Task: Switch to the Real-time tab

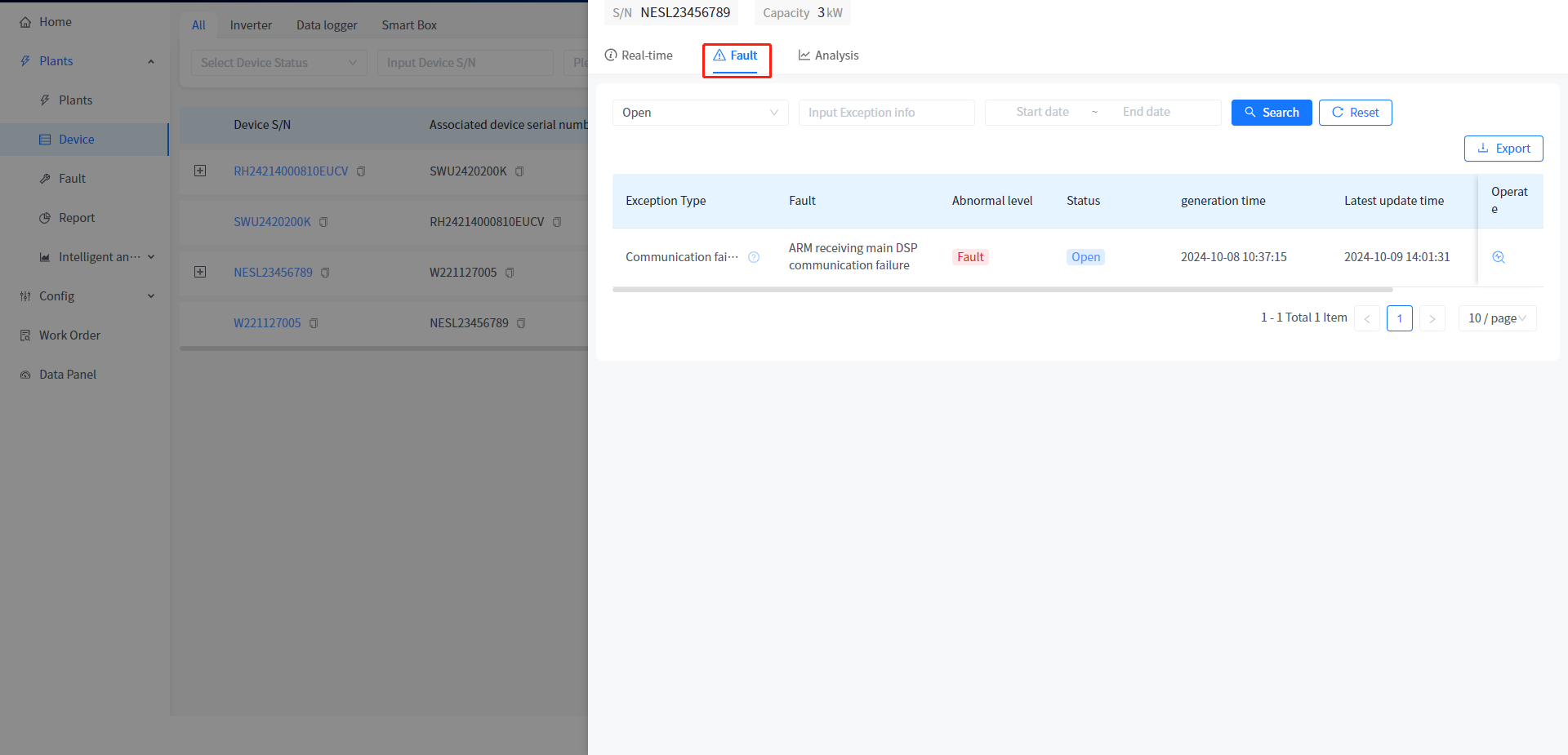Action: click(639, 56)
